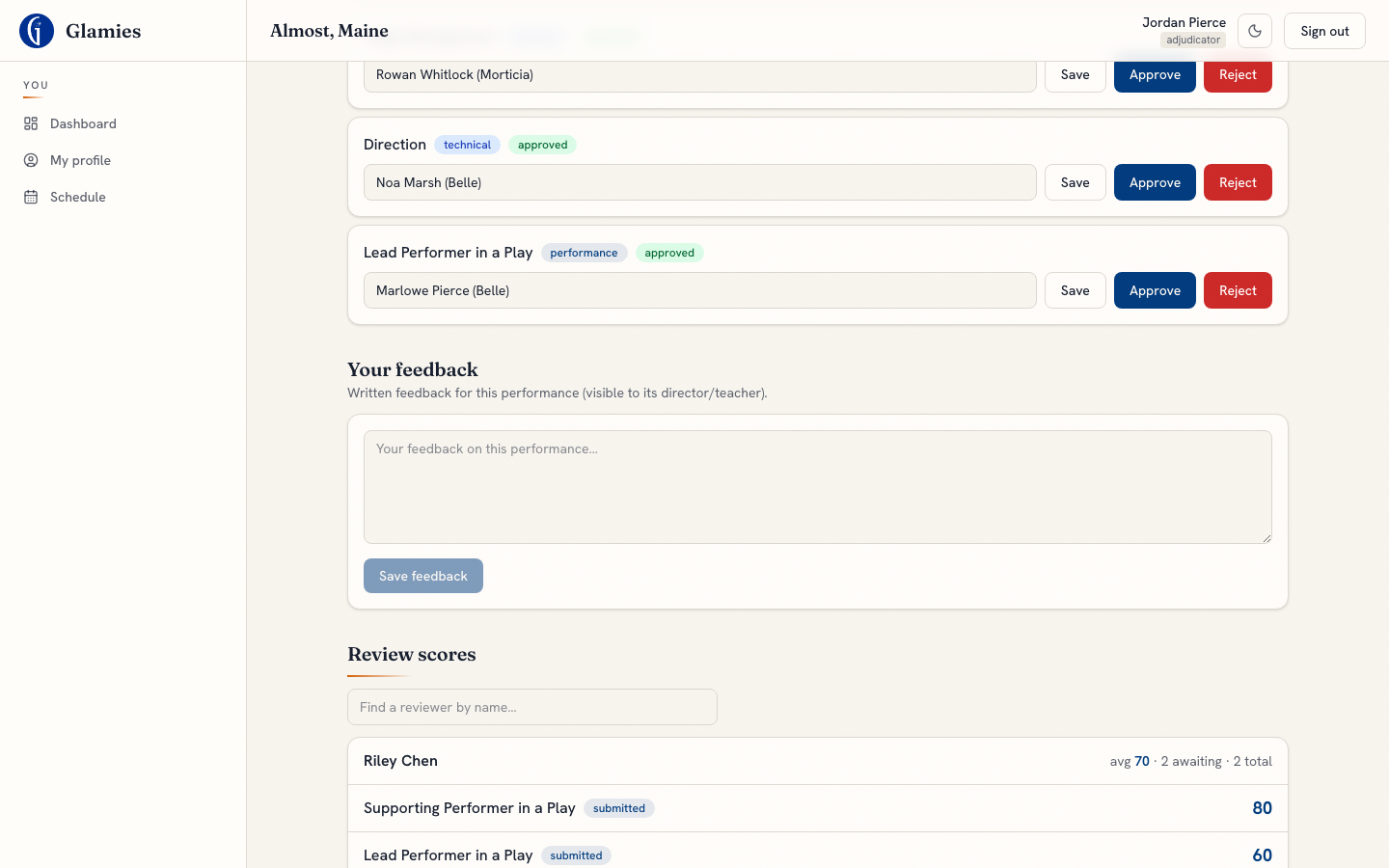Reject the Rowan Whitlock (Morticia) nomination

pyautogui.click(x=1238, y=77)
